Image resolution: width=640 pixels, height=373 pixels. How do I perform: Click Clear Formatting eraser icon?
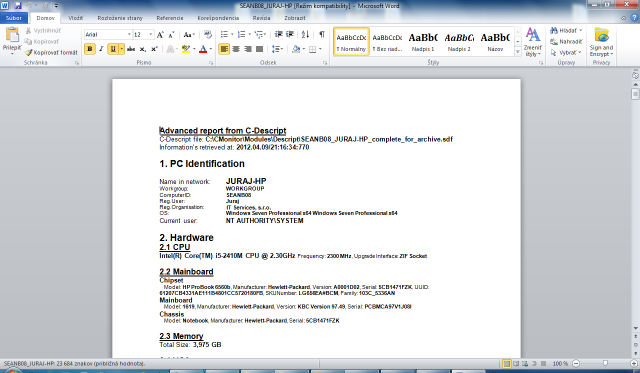(208, 35)
